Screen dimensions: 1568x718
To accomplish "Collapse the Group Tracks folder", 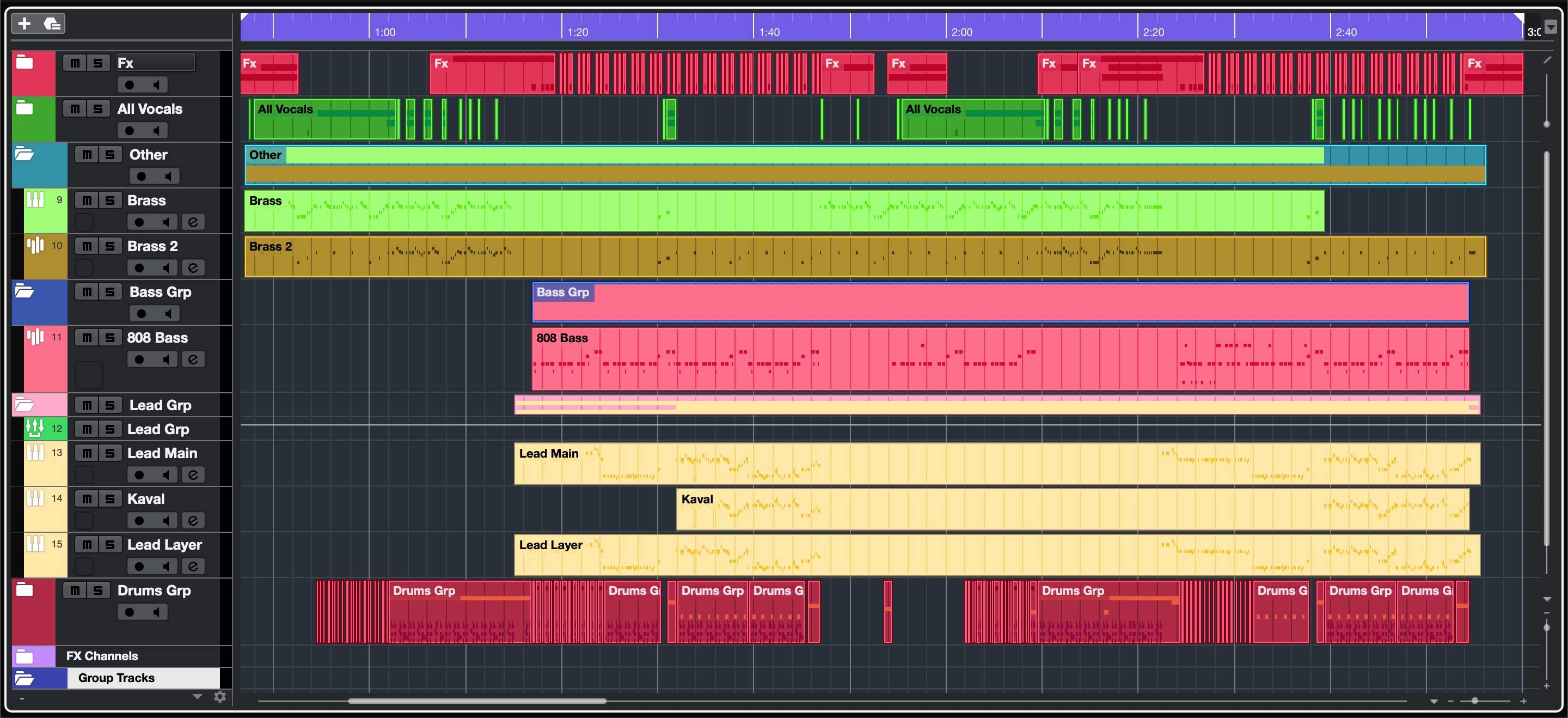I will [24, 678].
